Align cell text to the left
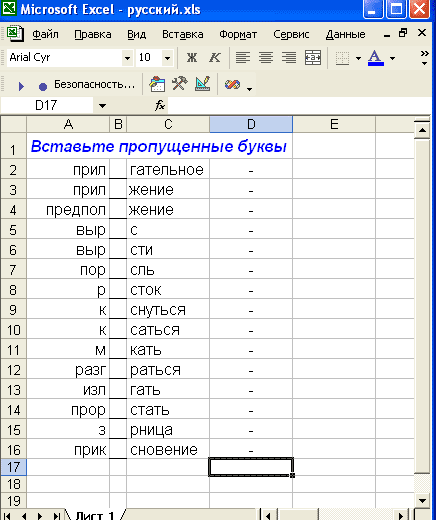The height and width of the screenshot is (520, 436). coord(243,58)
